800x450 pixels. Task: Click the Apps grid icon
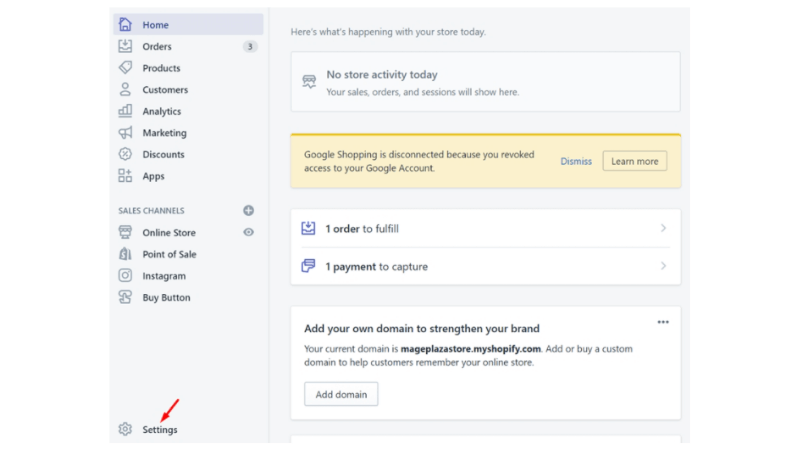click(x=125, y=176)
